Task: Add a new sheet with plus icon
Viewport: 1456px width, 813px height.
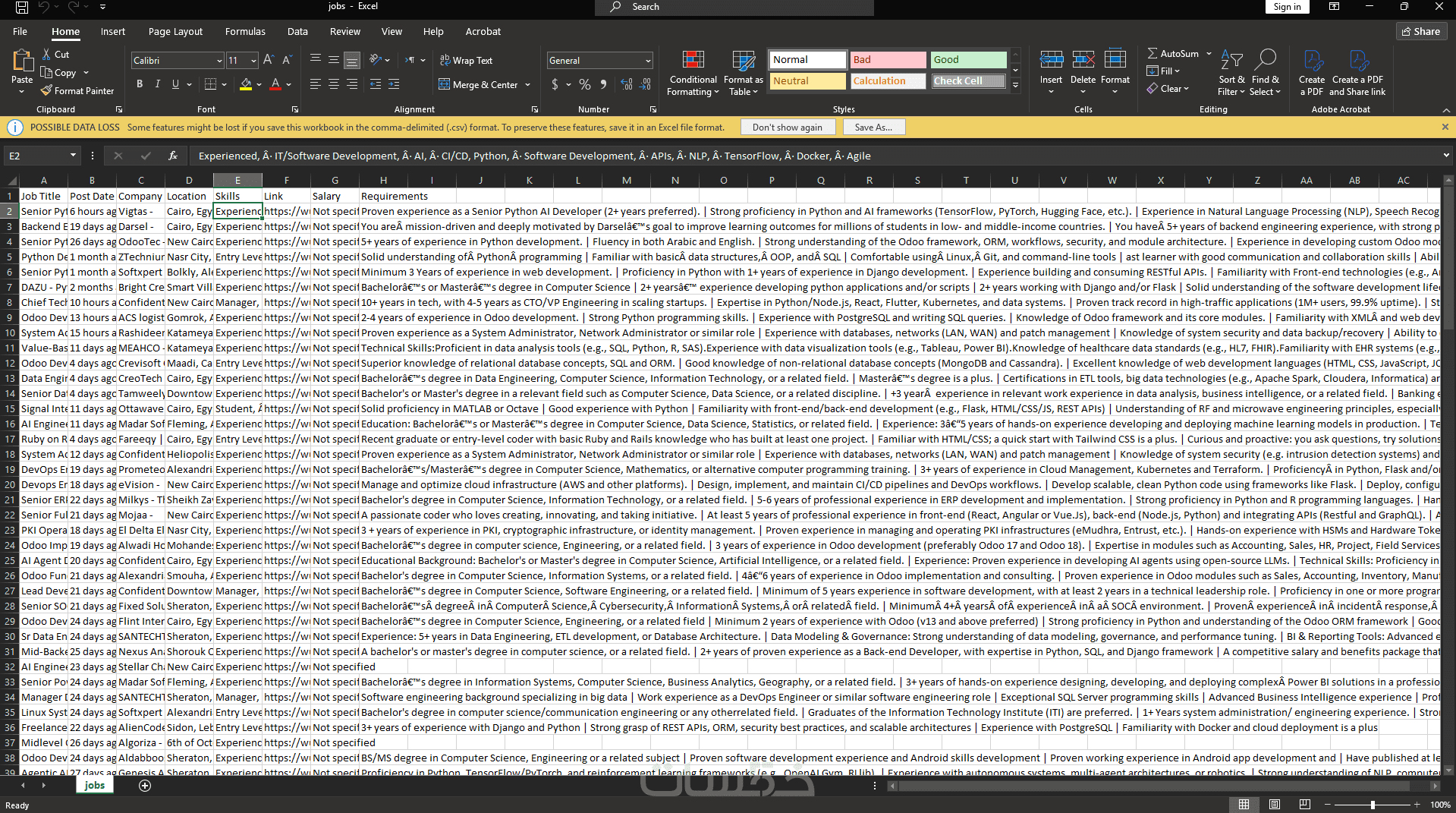Action: (145, 786)
